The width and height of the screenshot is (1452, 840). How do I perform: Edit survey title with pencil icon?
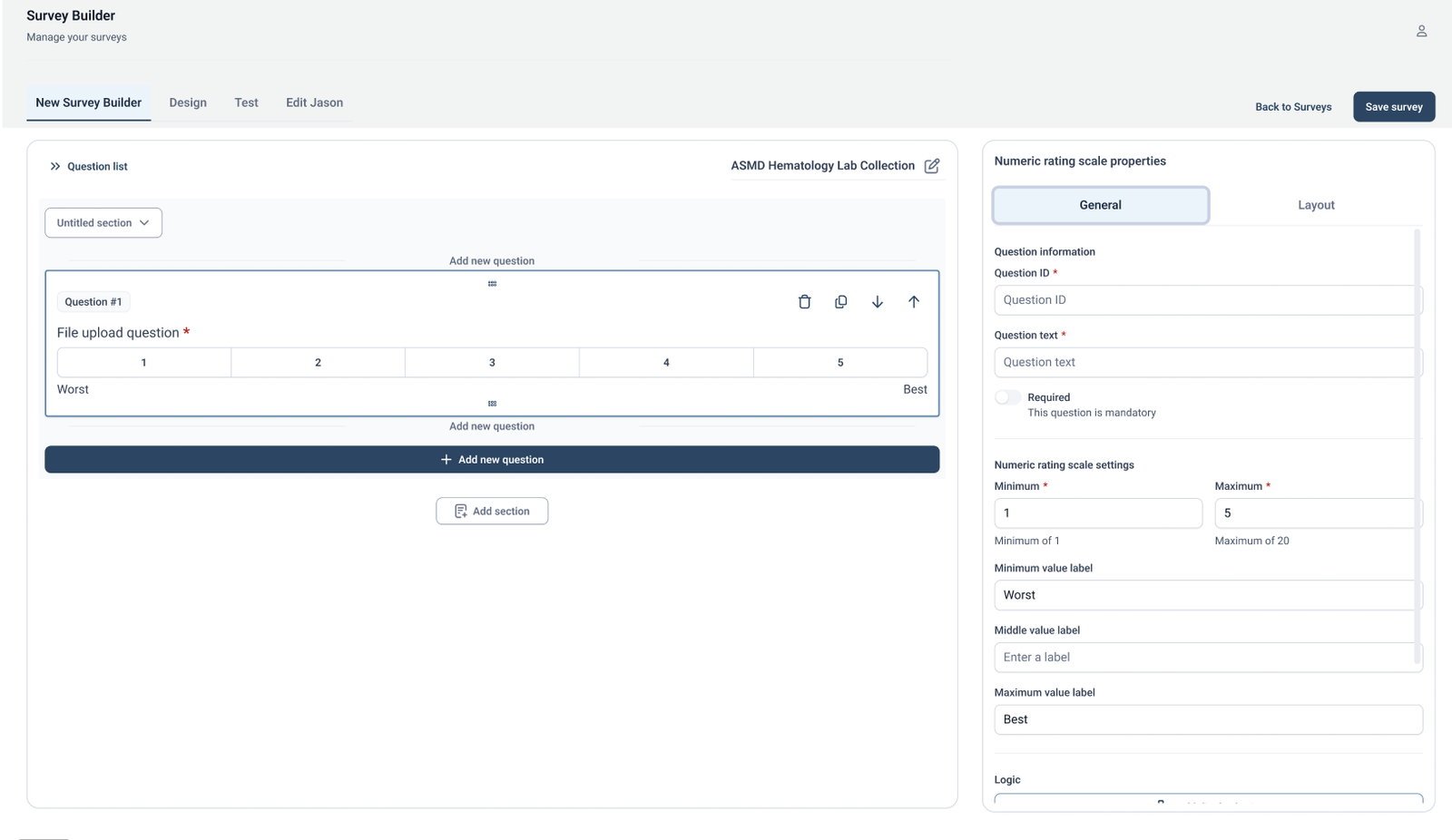point(932,166)
